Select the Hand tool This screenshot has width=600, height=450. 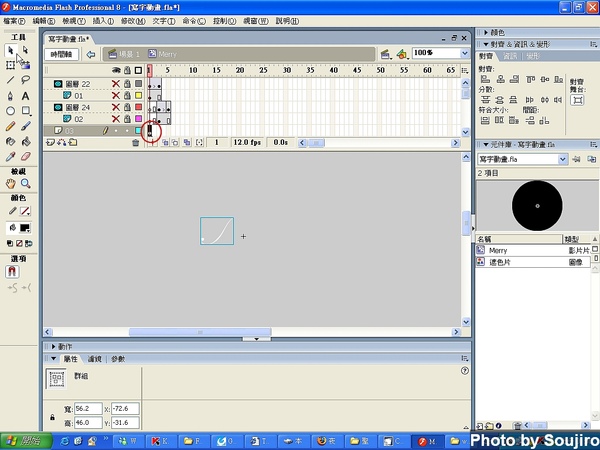[x=11, y=184]
